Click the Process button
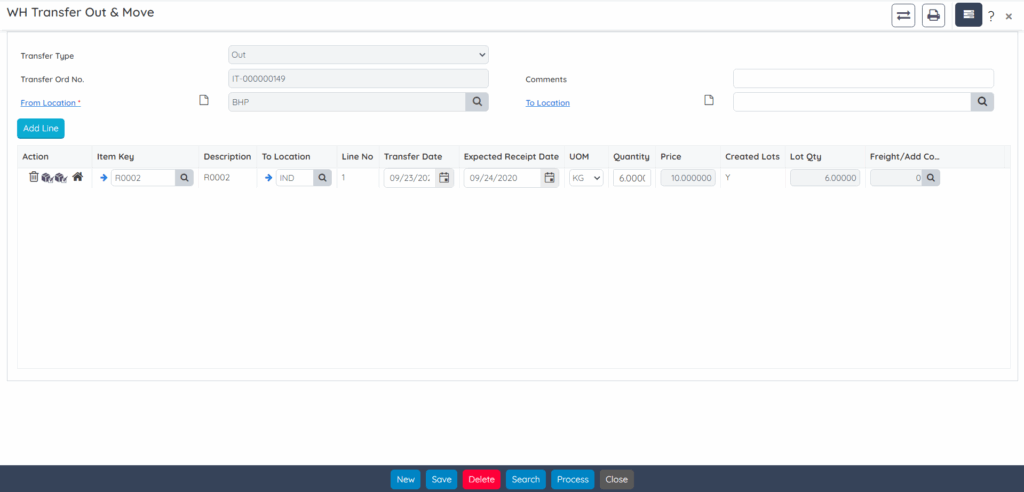Screen dimensions: 1024x492 click(x=572, y=479)
